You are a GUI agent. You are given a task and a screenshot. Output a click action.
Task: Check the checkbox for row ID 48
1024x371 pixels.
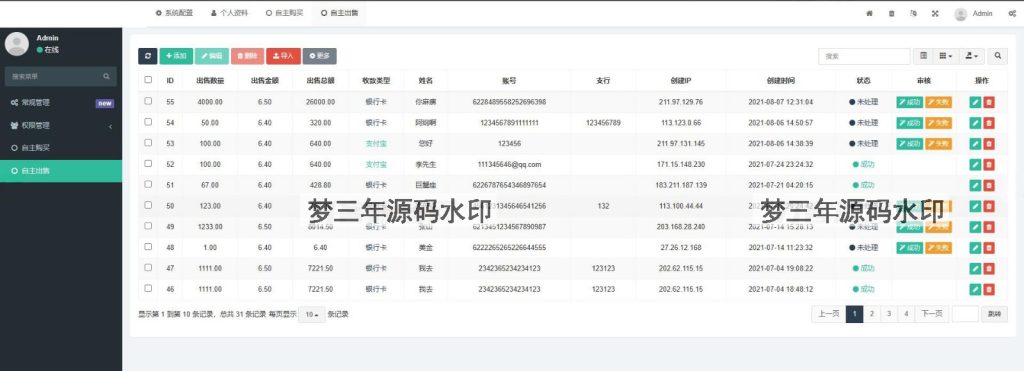click(148, 247)
